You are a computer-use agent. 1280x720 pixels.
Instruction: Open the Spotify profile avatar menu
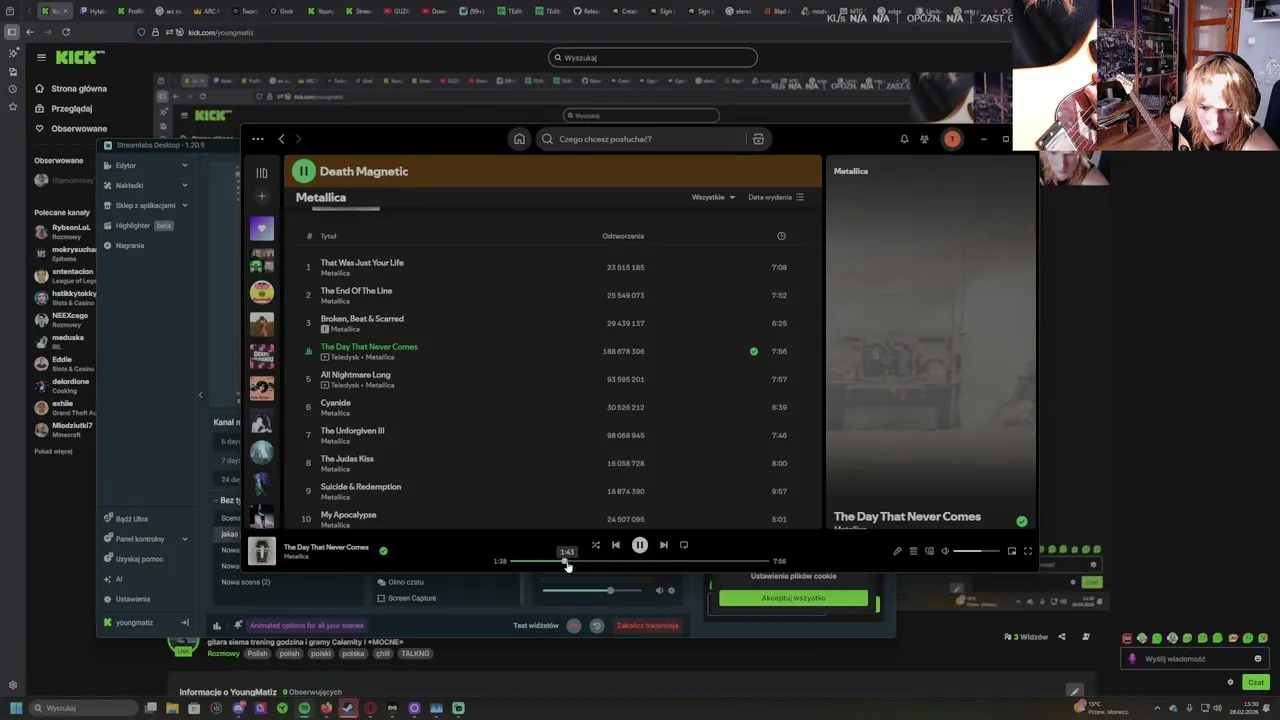(x=952, y=139)
